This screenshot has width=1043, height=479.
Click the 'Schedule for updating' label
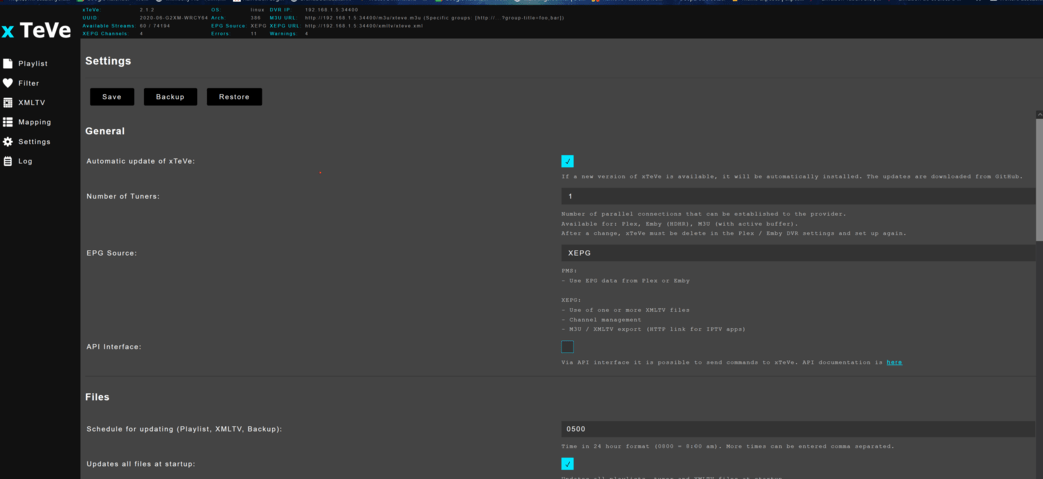(184, 429)
